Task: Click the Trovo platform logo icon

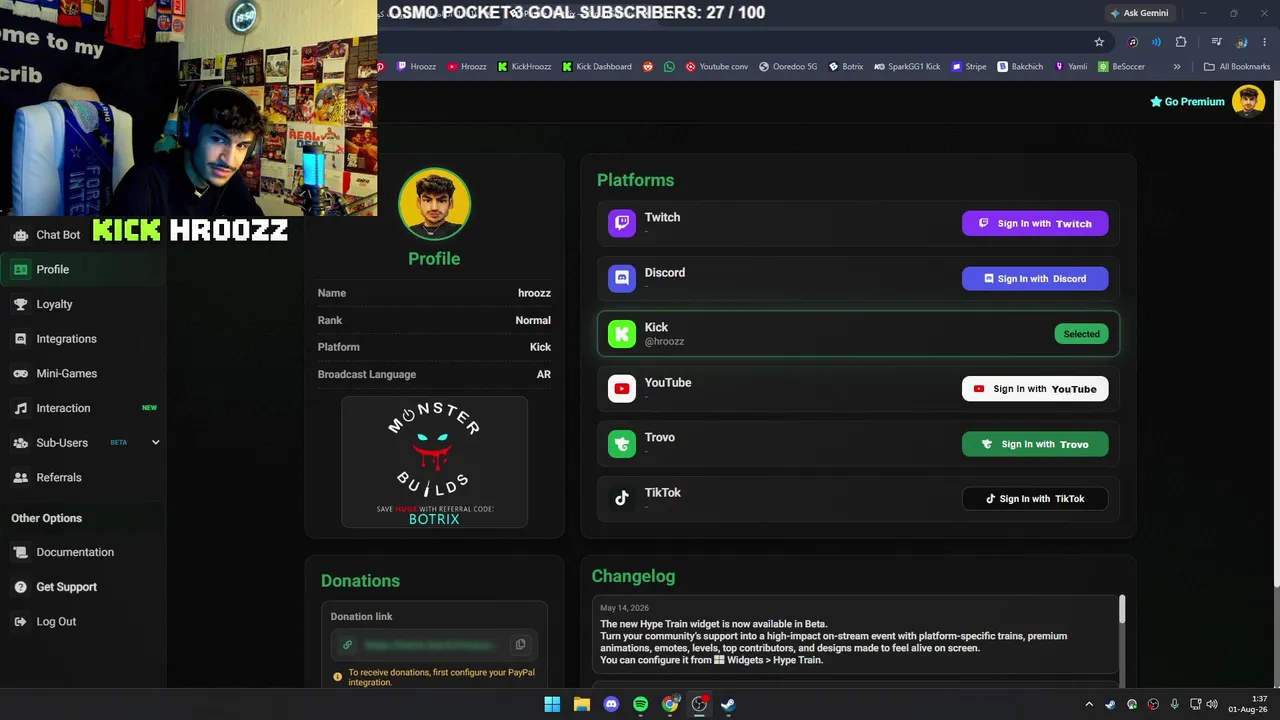Action: (x=622, y=444)
